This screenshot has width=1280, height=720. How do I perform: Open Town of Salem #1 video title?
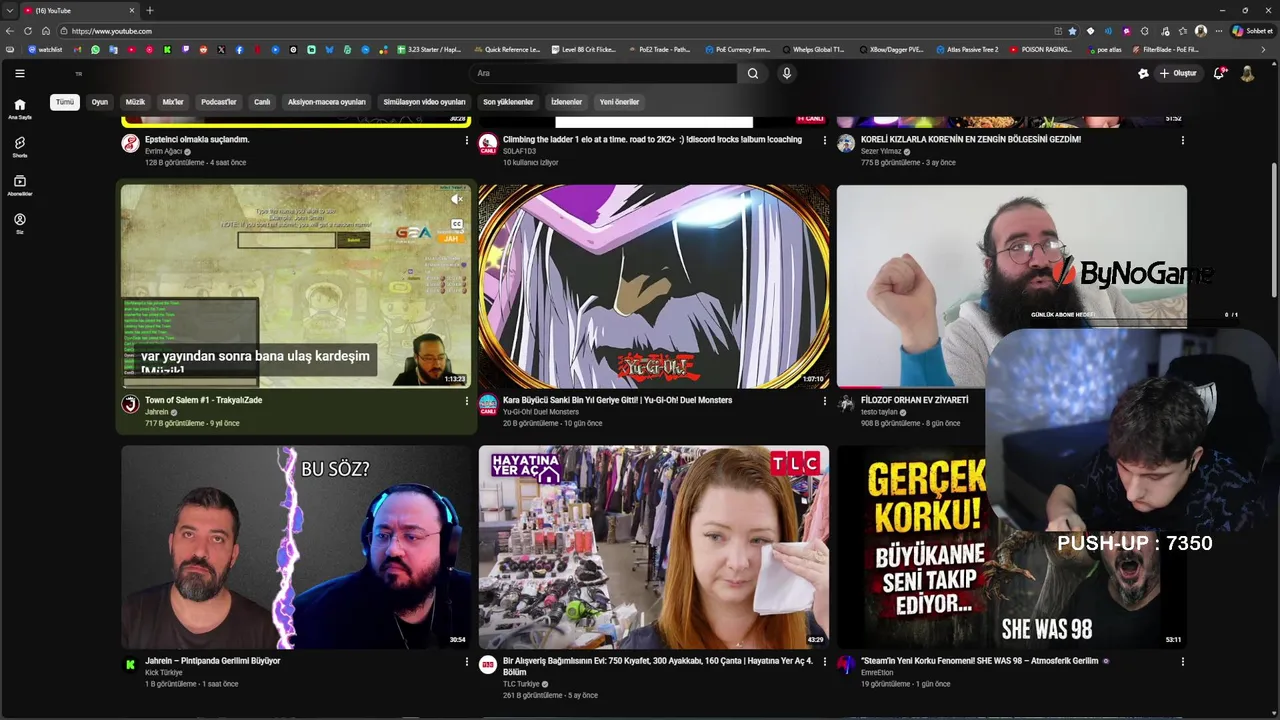pyautogui.click(x=203, y=400)
